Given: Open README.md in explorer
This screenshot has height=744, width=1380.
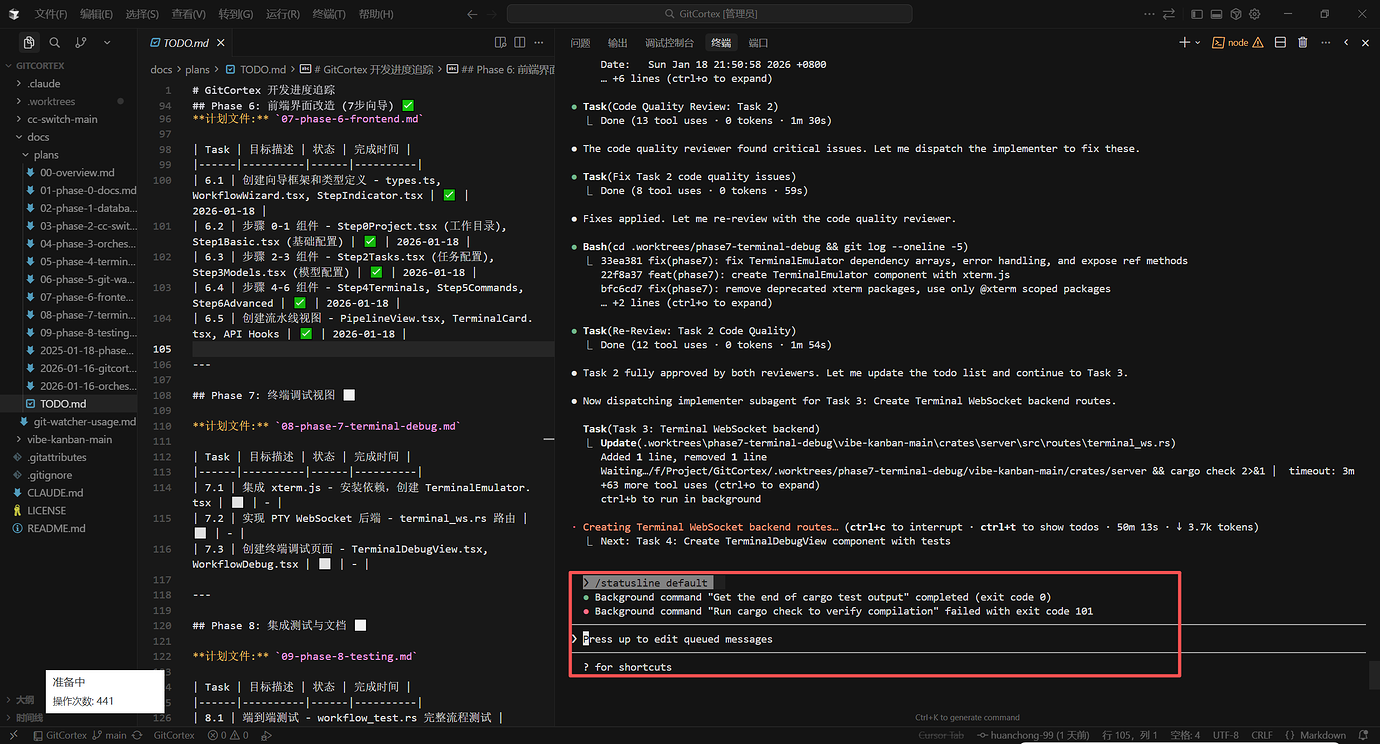Looking at the screenshot, I should coord(69,528).
